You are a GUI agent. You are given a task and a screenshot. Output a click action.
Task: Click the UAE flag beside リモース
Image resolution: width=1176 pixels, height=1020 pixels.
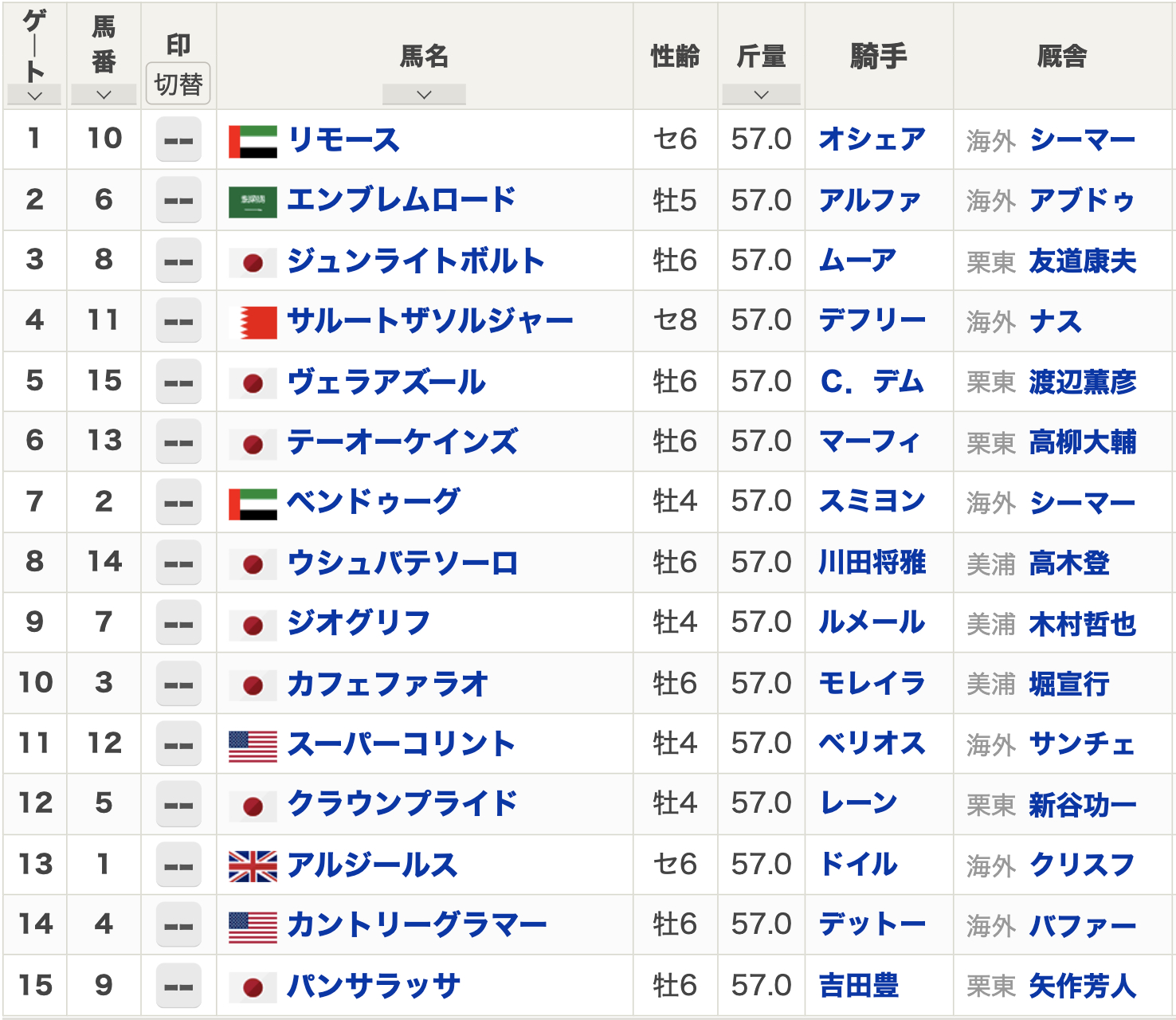[253, 141]
